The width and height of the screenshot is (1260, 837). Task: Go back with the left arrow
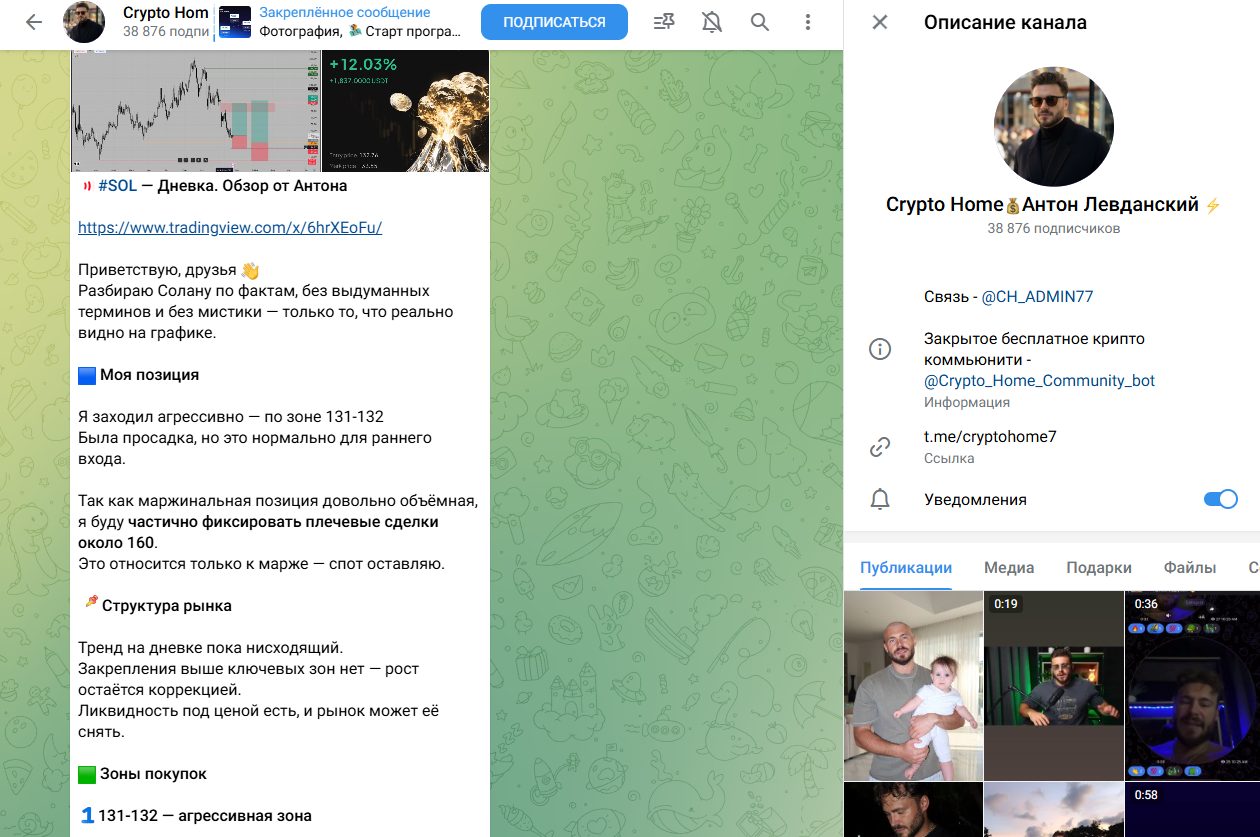(34, 22)
